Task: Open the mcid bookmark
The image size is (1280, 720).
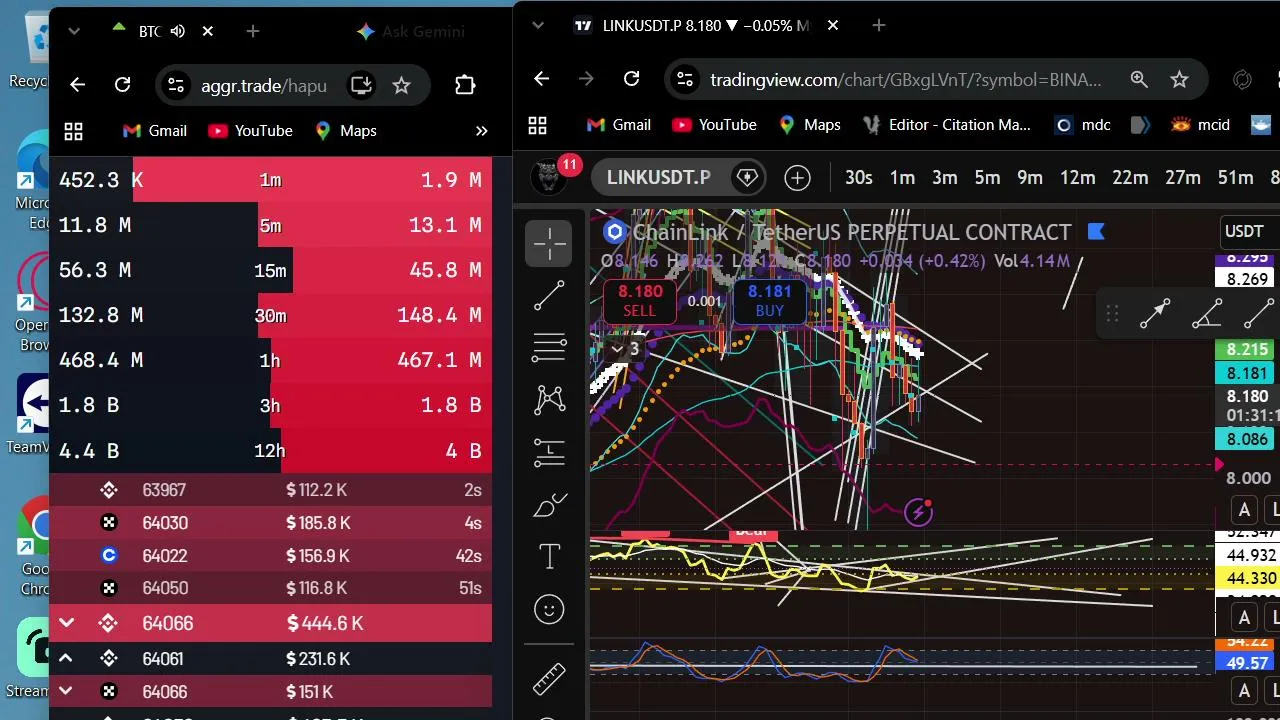Action: pos(1200,125)
